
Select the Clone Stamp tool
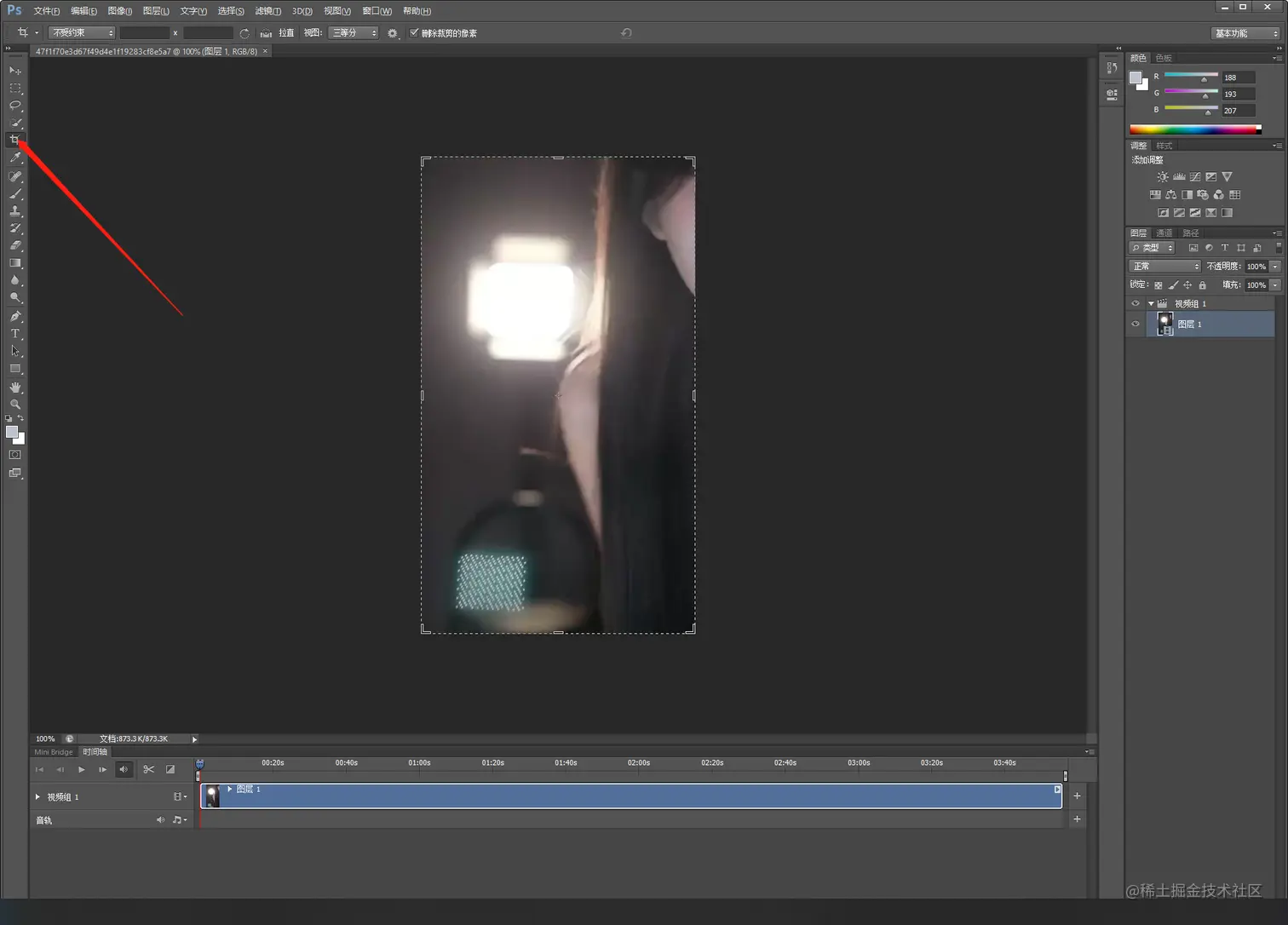[15, 210]
